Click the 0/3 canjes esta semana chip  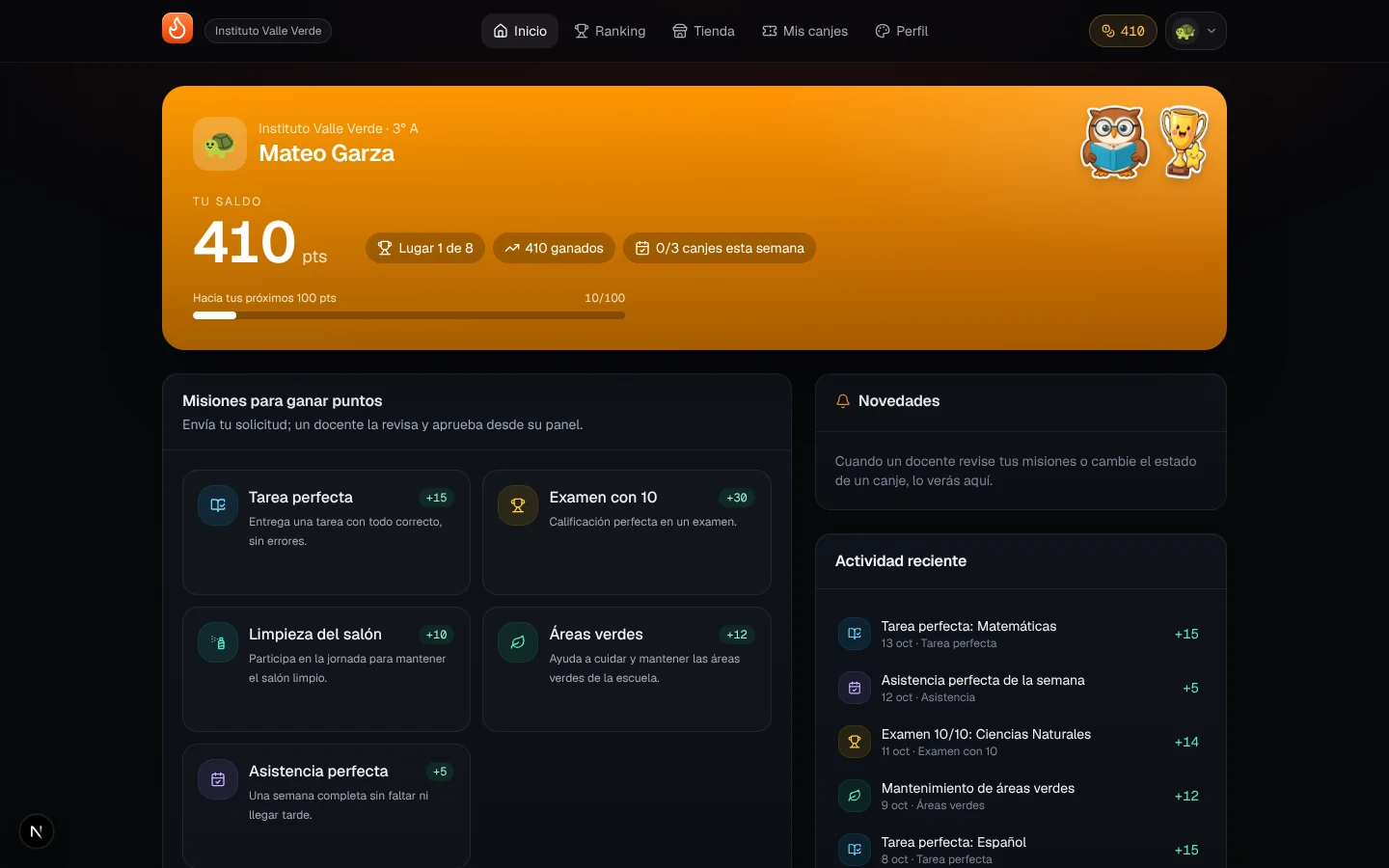(720, 248)
